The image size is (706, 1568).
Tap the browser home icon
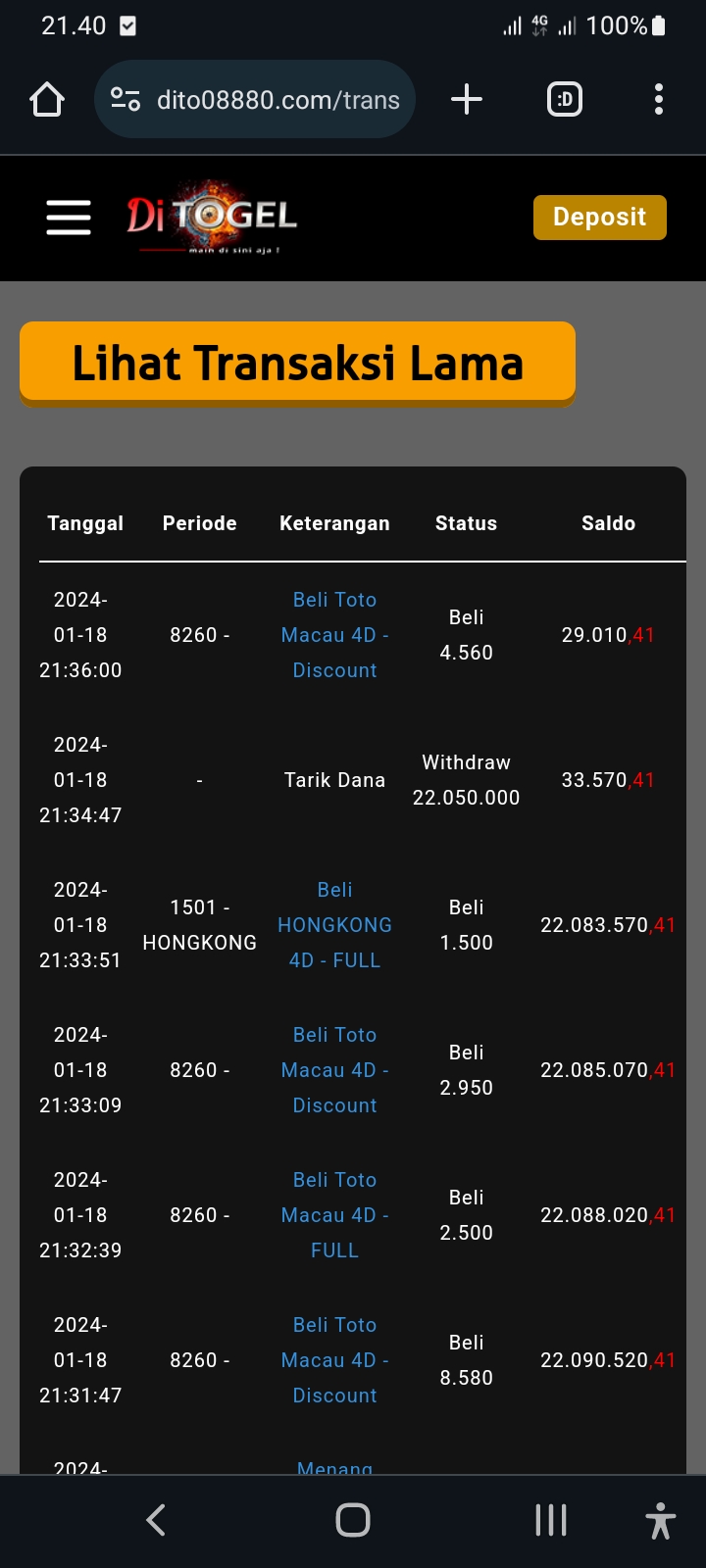47,100
